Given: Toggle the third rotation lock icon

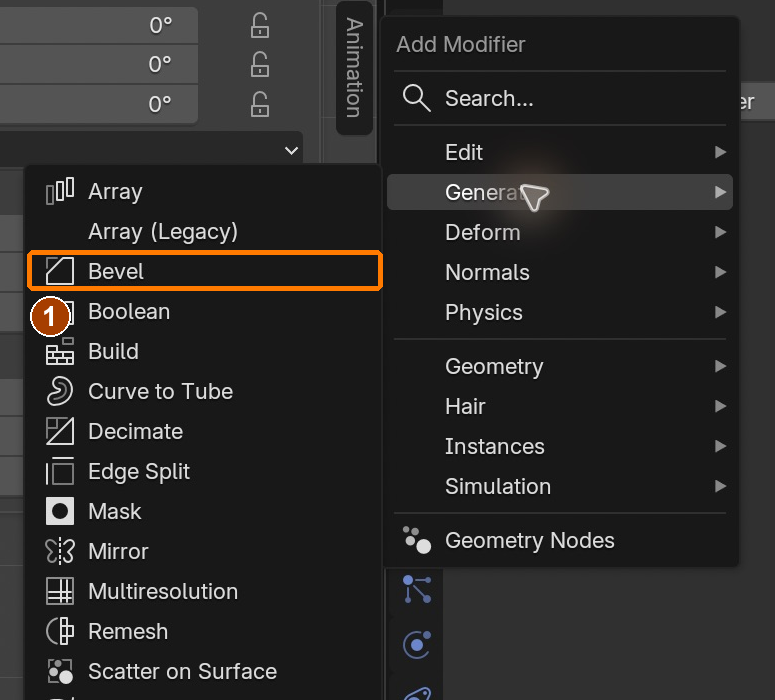Looking at the screenshot, I should point(260,104).
